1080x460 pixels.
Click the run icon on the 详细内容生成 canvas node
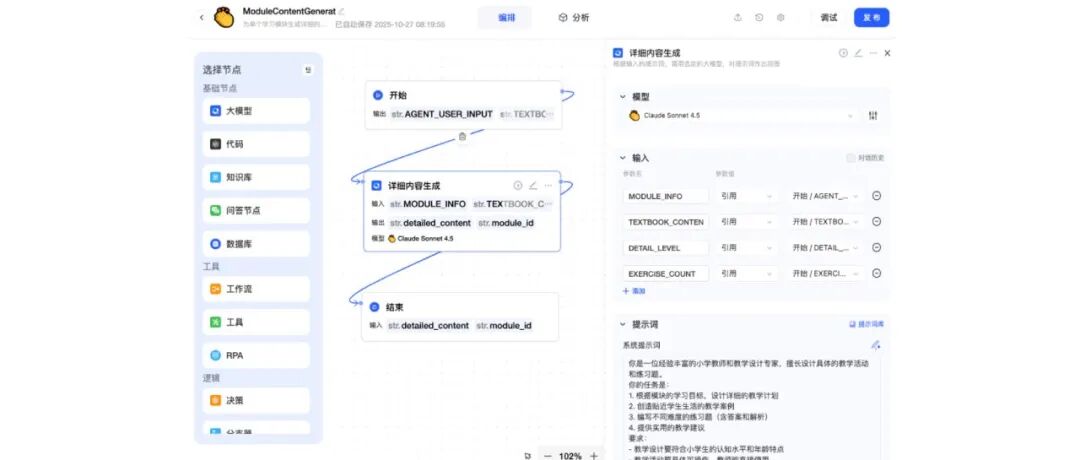click(518, 185)
